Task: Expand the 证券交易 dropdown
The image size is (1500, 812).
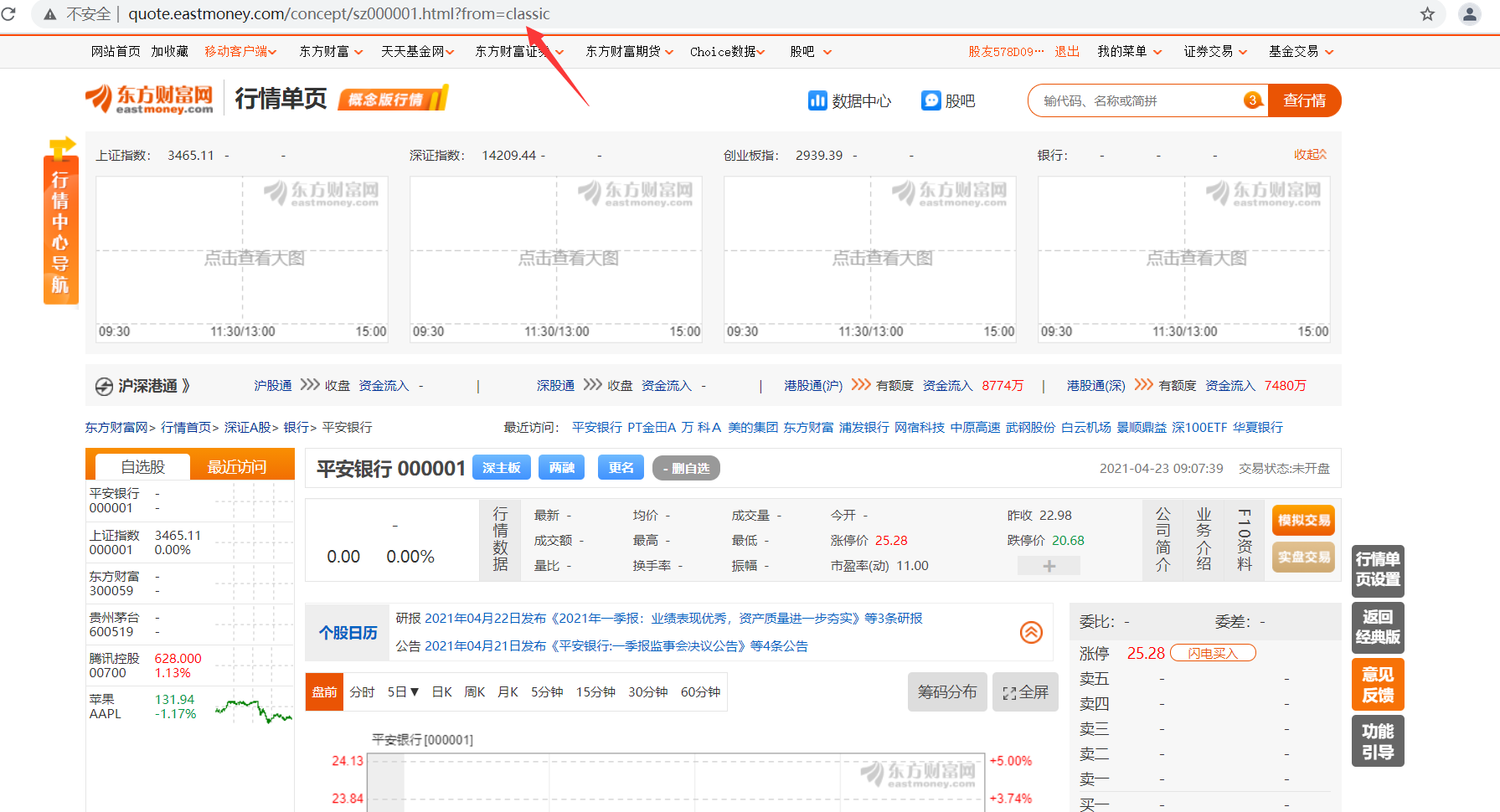Action: [x=1243, y=52]
